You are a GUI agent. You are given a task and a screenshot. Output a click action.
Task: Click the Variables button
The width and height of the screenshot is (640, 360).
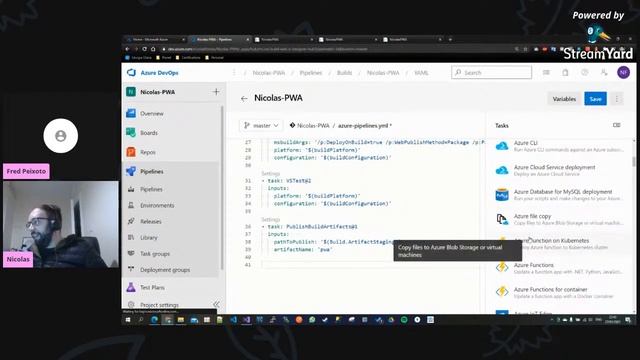564,99
